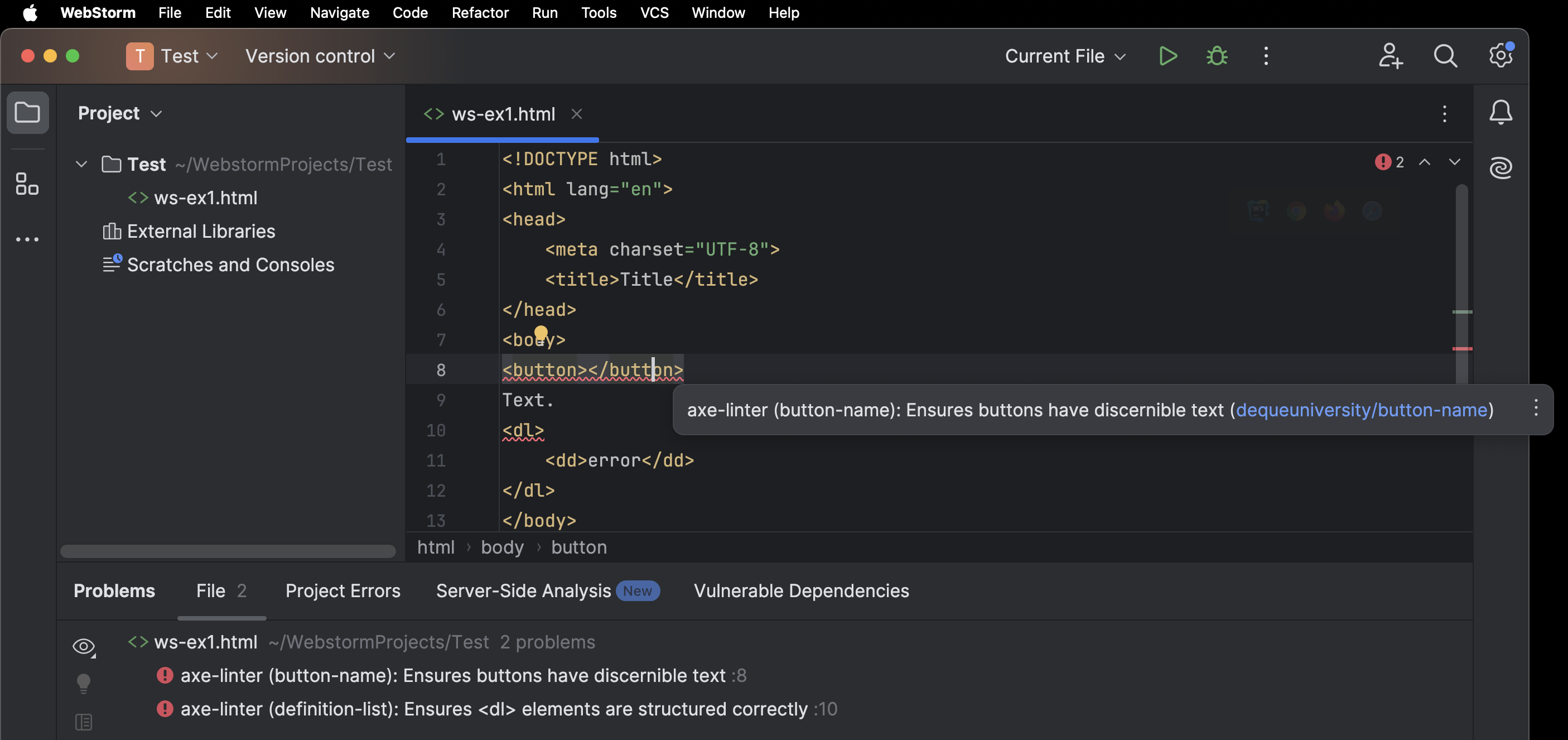Screen dimensions: 1568x740
Task: Open the AI Assistant tool window
Action: point(1501,167)
